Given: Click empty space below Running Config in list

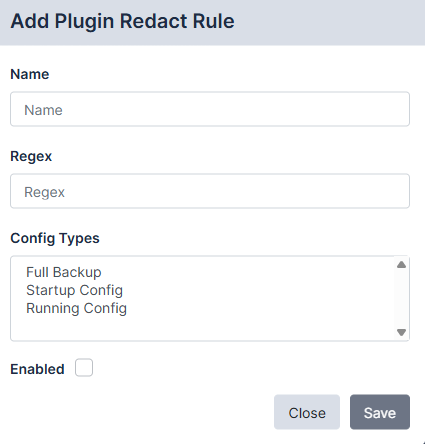Looking at the screenshot, I should click(200, 328).
